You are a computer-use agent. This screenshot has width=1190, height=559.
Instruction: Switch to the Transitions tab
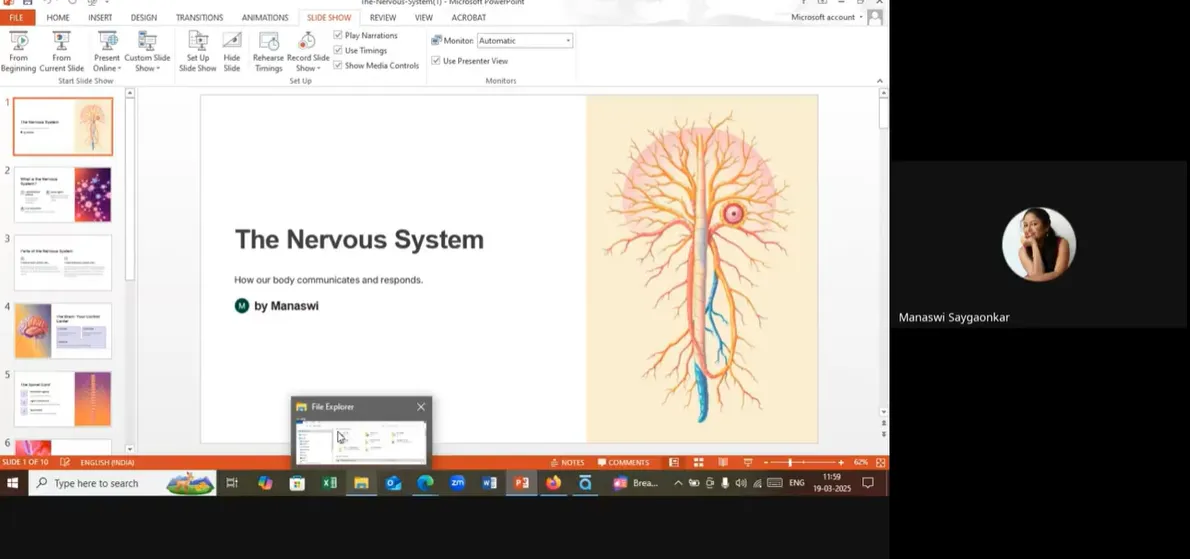tap(200, 17)
